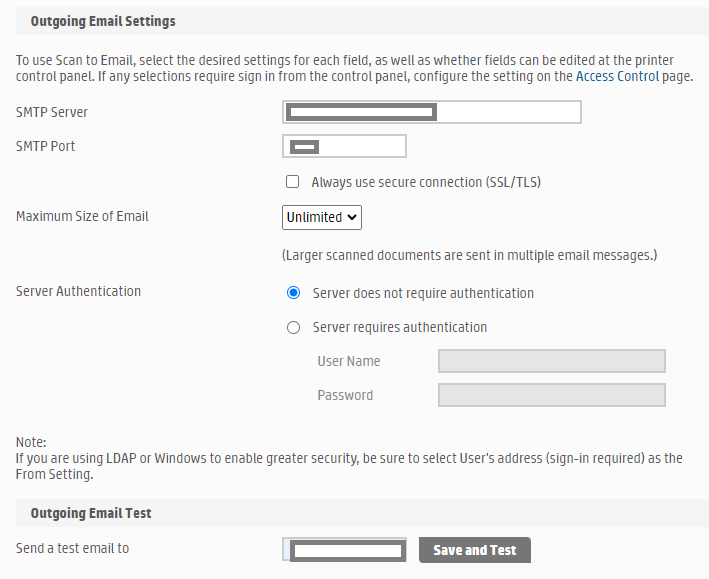The image size is (709, 579).
Task: Click the Outgoing Email Settings heading
Action: click(x=103, y=21)
